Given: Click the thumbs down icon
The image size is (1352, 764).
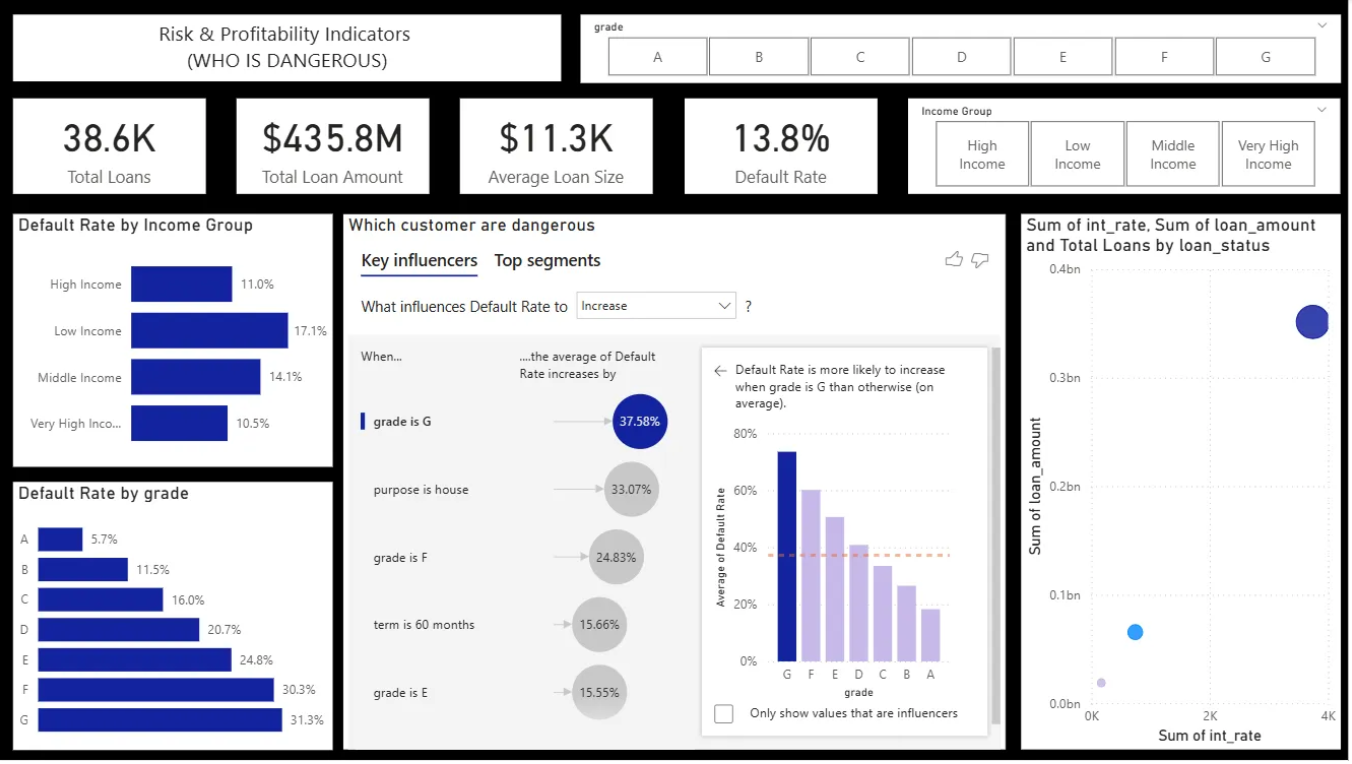Looking at the screenshot, I should [980, 260].
